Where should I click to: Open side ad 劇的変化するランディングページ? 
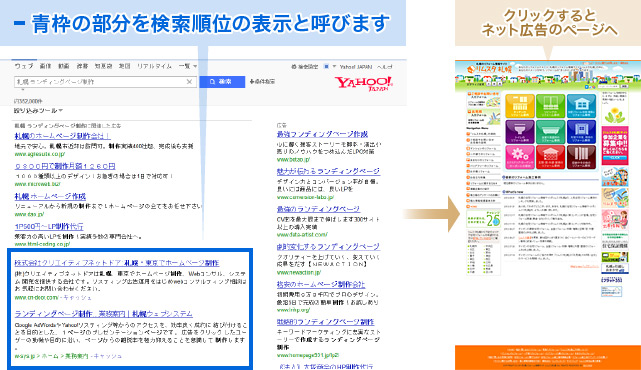pos(328,247)
